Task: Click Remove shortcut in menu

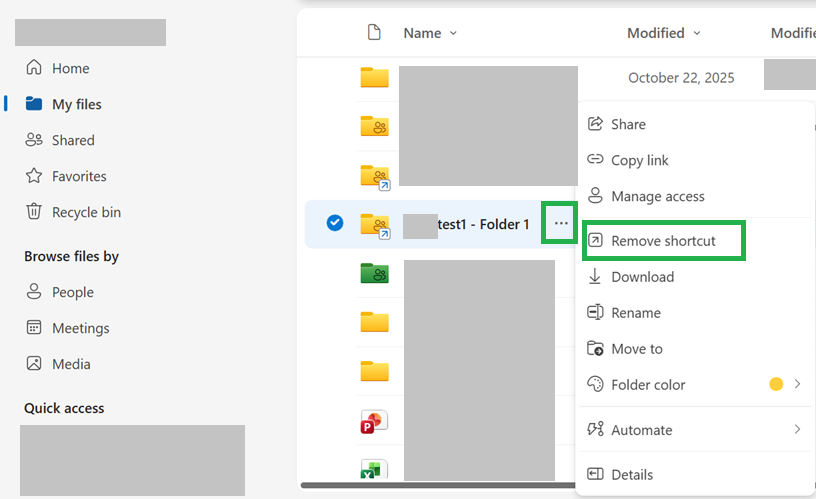Action: coord(664,241)
